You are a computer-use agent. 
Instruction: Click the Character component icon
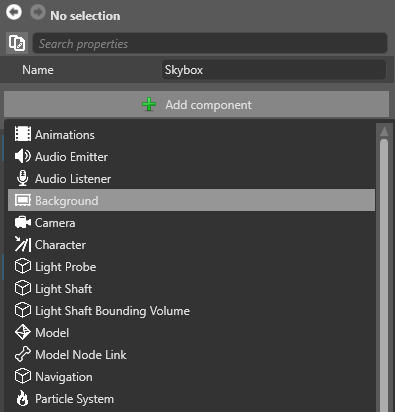(23, 244)
